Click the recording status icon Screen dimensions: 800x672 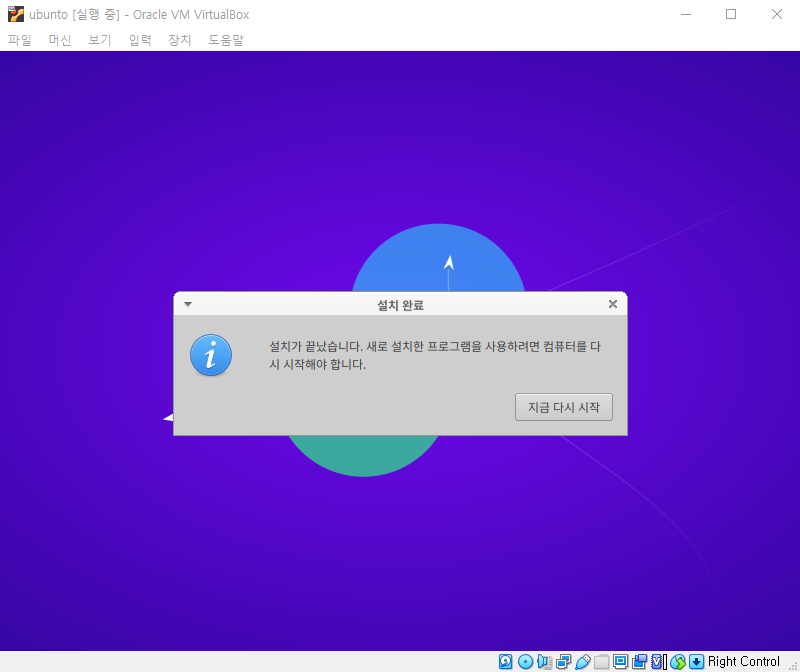coord(639,662)
